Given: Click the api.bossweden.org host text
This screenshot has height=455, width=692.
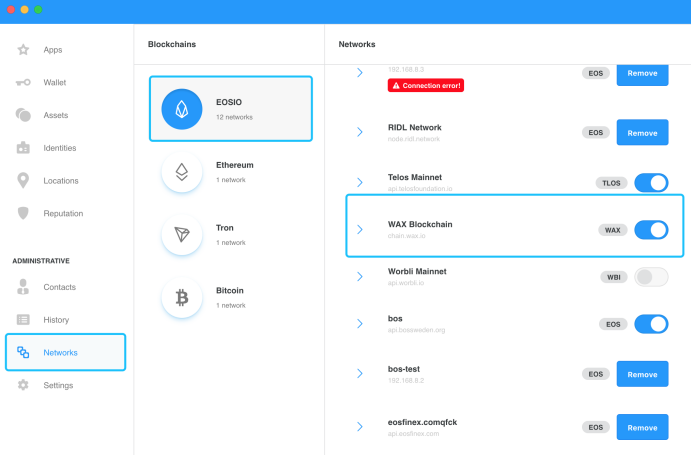Looking at the screenshot, I should pos(417,330).
